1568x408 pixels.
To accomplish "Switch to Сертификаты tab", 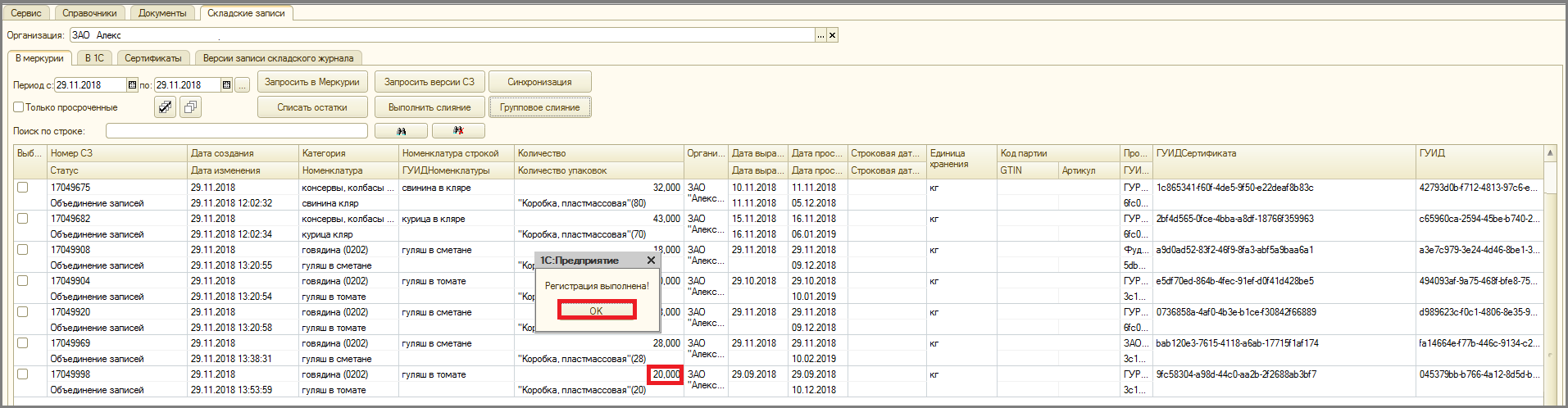I will coord(153,58).
